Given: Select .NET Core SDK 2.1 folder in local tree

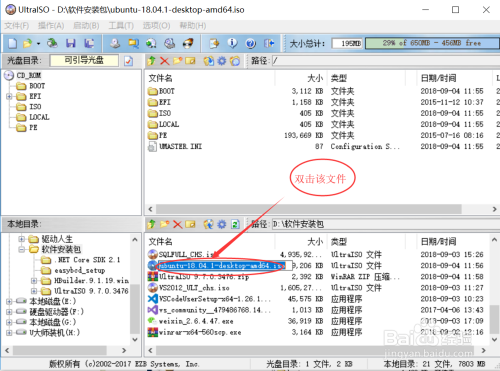Looking at the screenshot, I should tap(87, 260).
